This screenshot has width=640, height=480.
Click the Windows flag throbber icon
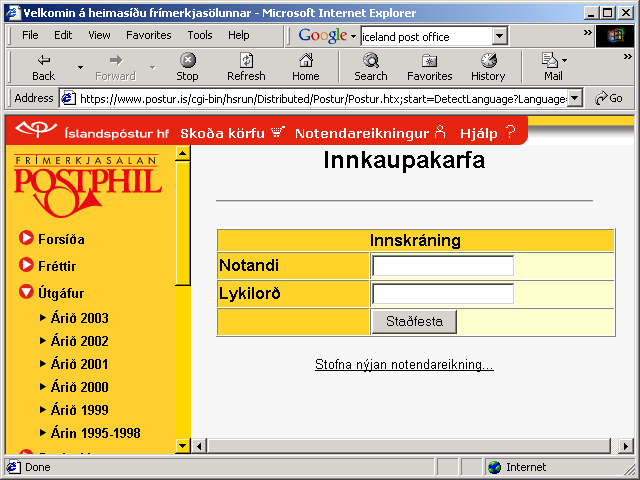(x=615, y=36)
